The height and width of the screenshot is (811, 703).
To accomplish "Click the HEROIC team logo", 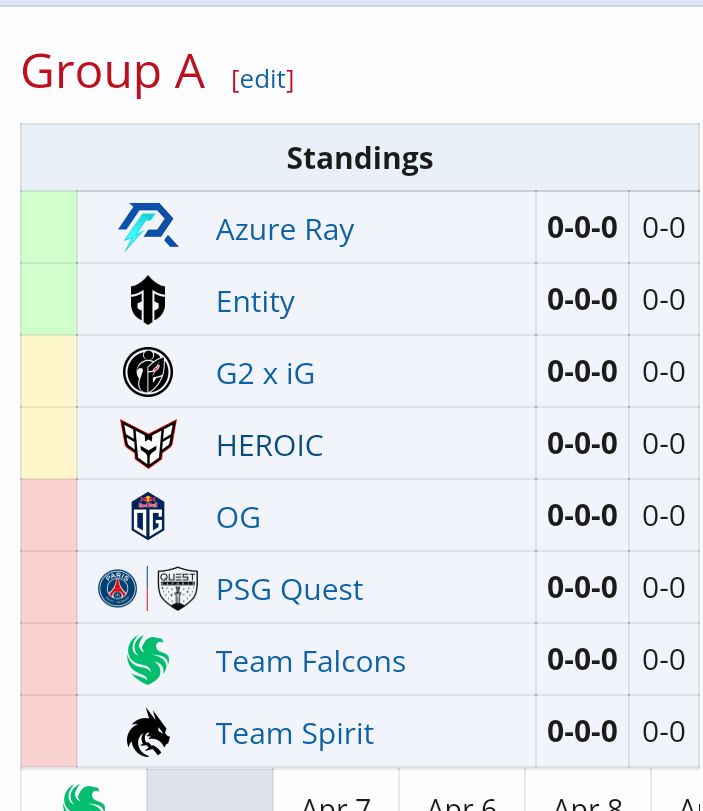I will pyautogui.click(x=148, y=444).
